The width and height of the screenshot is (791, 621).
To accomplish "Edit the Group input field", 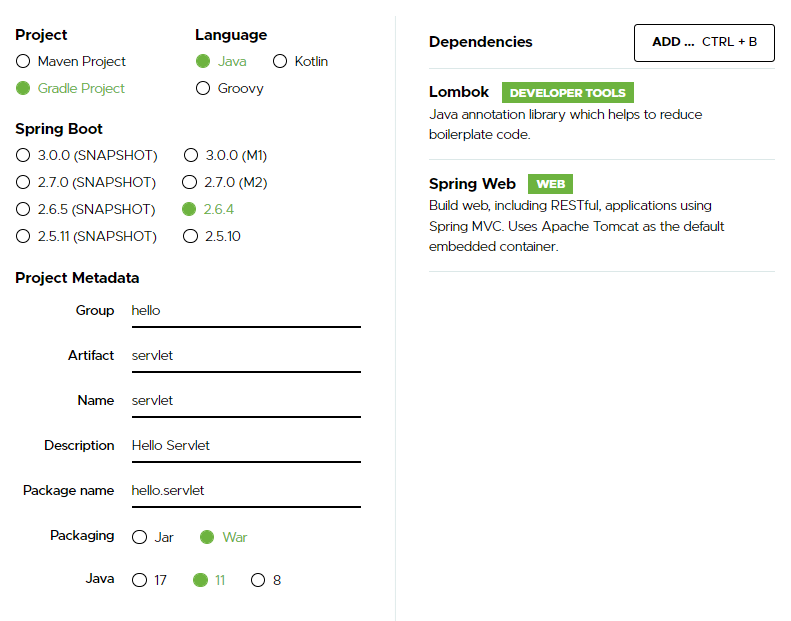I will [246, 312].
